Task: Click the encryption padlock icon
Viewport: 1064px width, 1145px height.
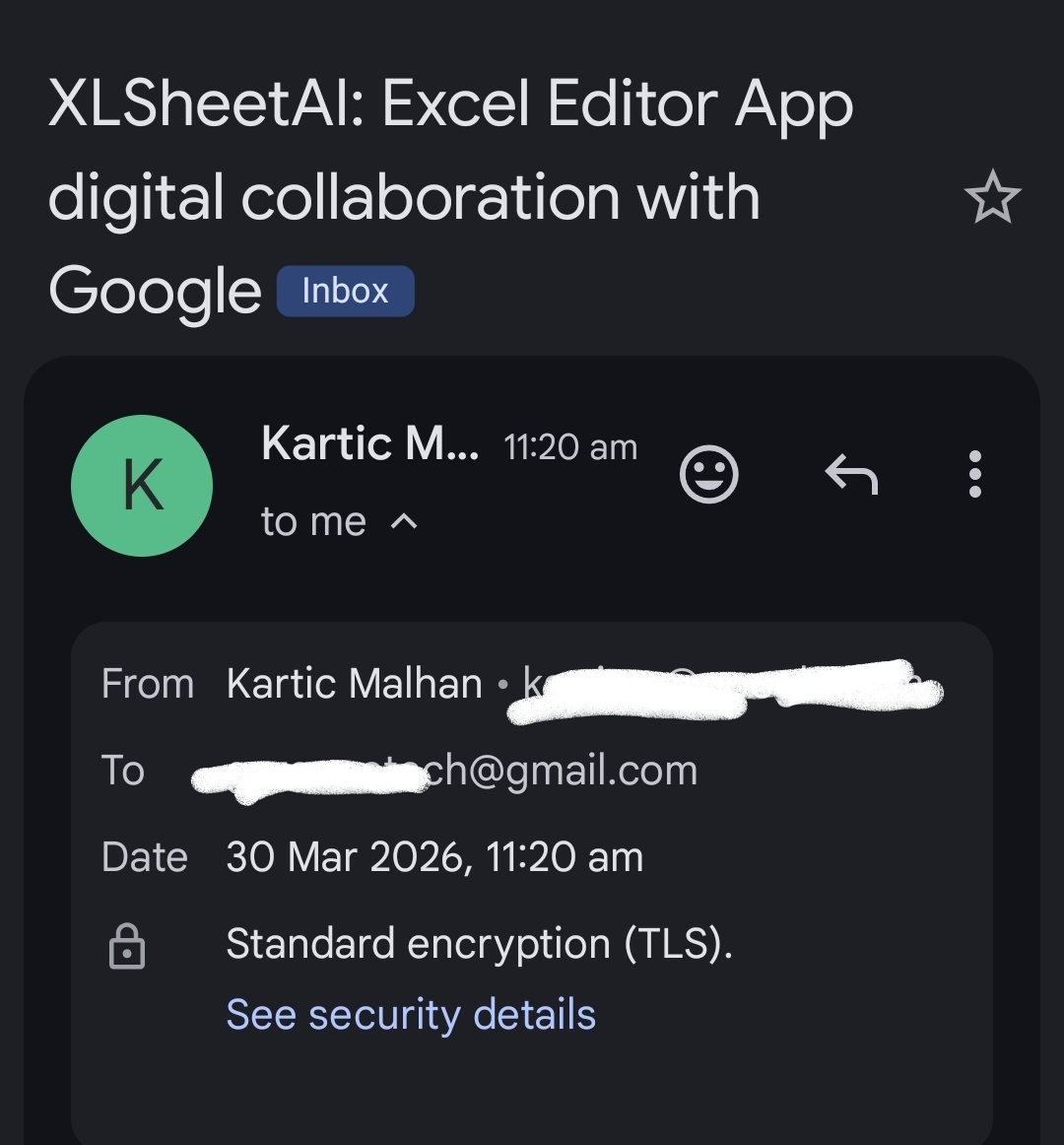Action: [127, 947]
